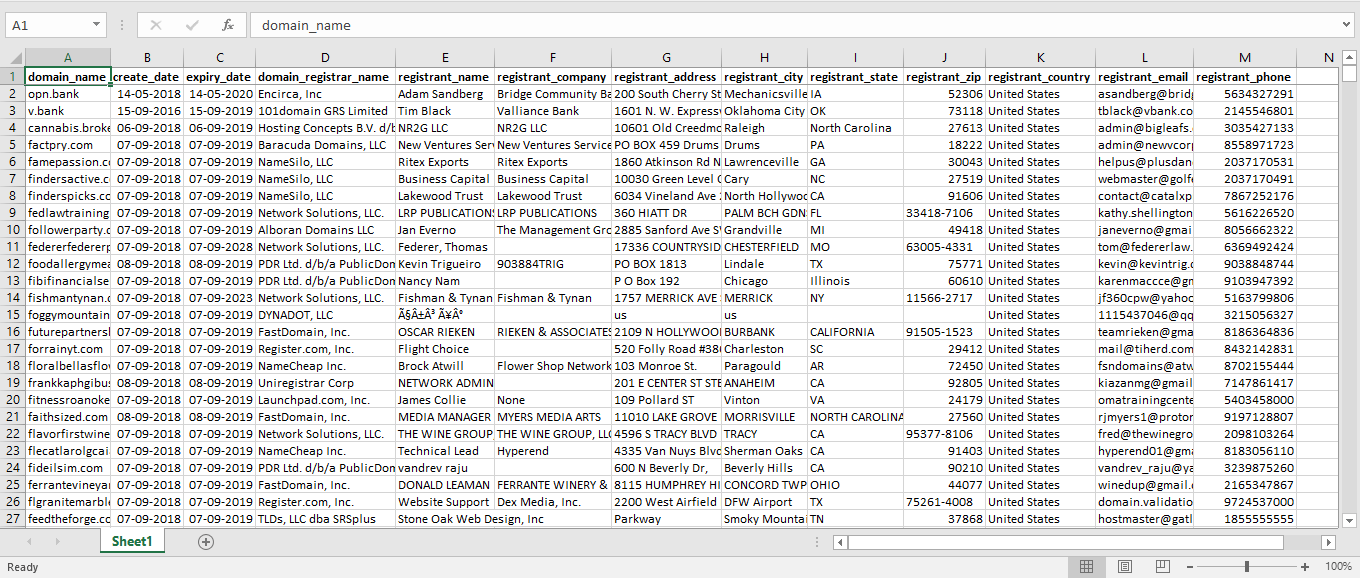Image resolution: width=1360 pixels, height=578 pixels.
Task: Select row 27 header
Action: 13,518
